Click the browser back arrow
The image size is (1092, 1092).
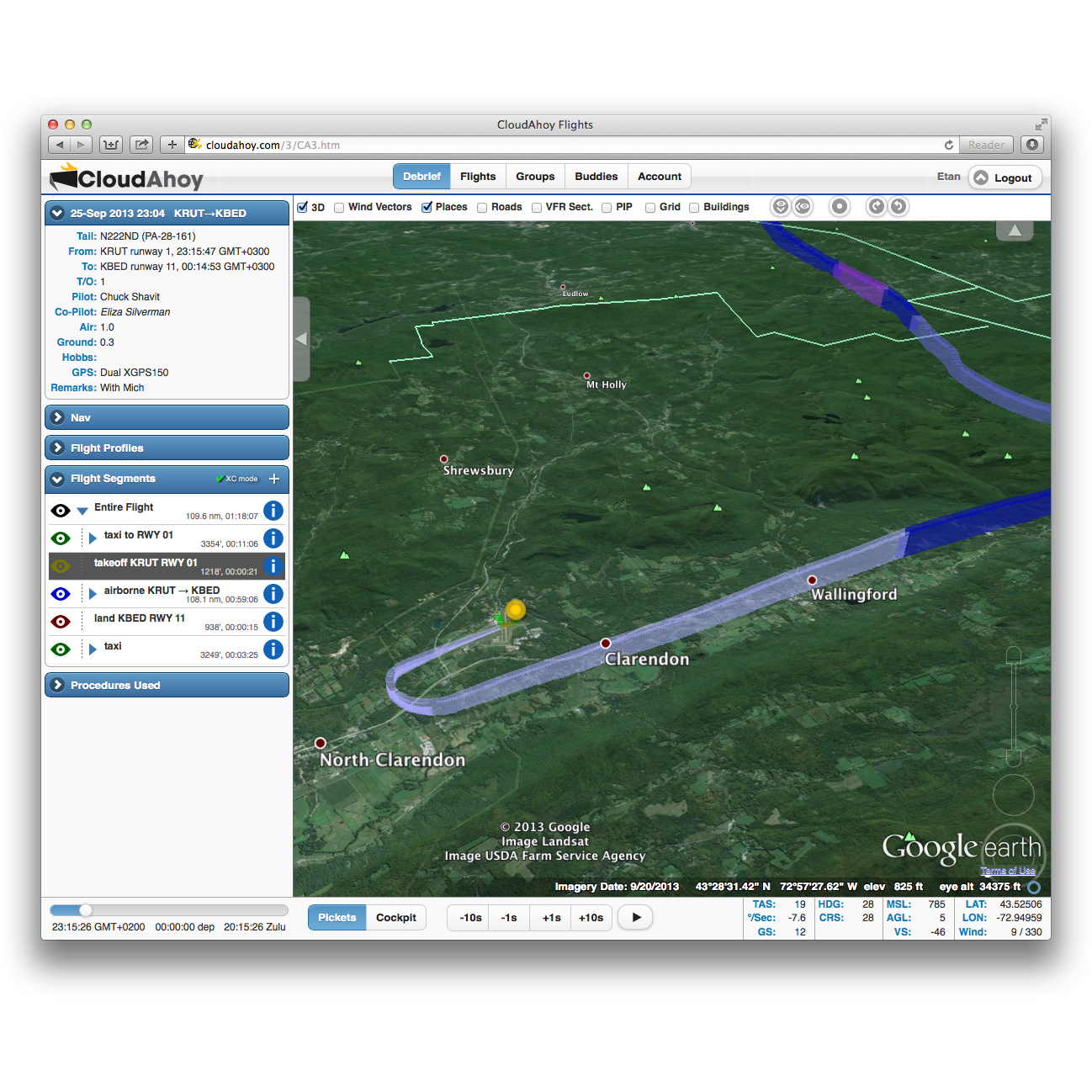pyautogui.click(x=60, y=145)
